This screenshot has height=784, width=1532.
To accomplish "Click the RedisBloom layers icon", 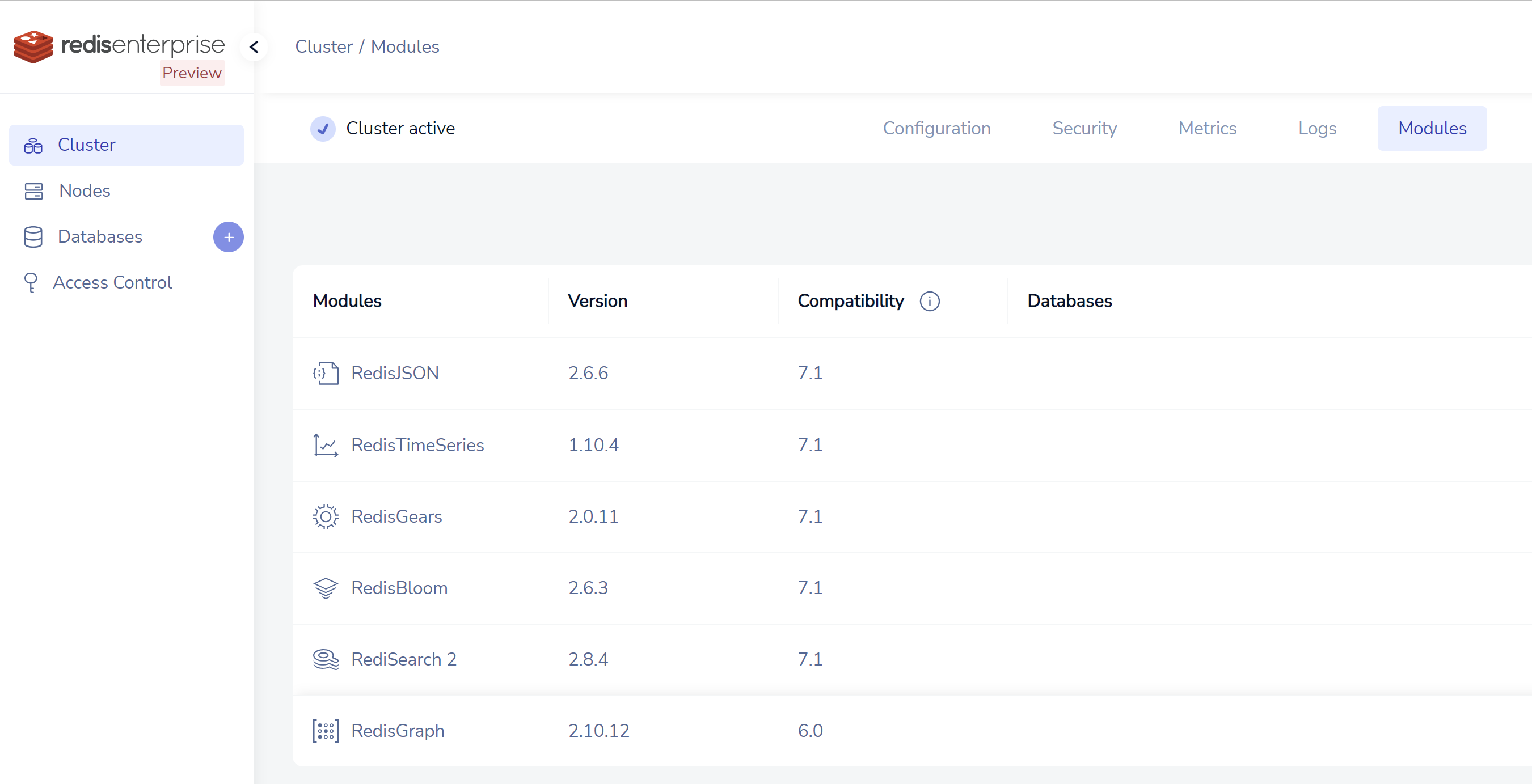I will pyautogui.click(x=326, y=588).
